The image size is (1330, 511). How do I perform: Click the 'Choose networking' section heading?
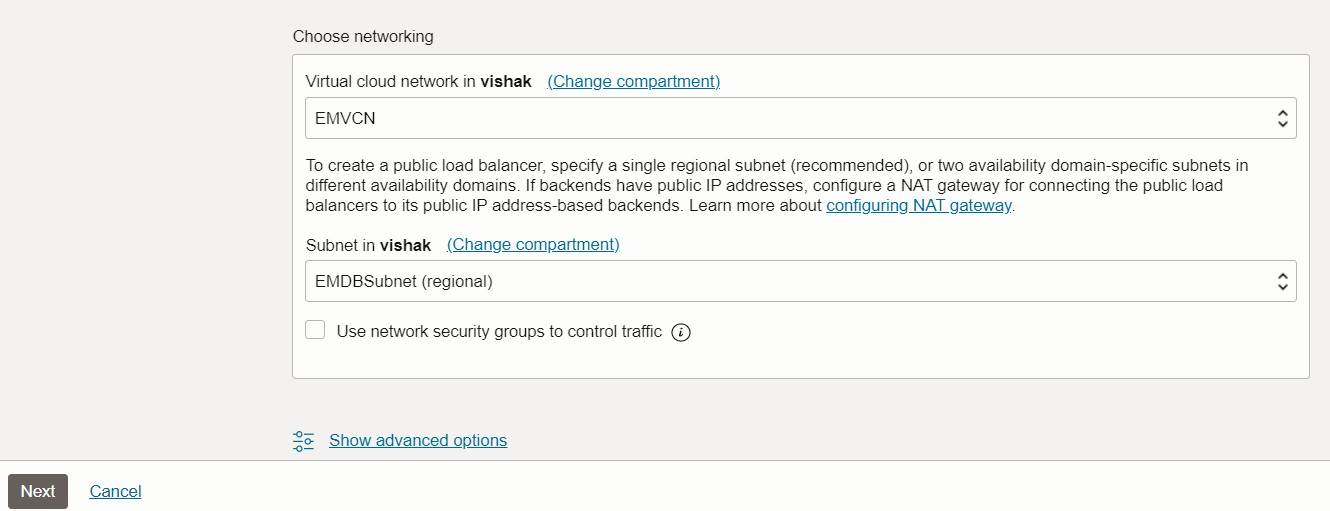coord(363,36)
